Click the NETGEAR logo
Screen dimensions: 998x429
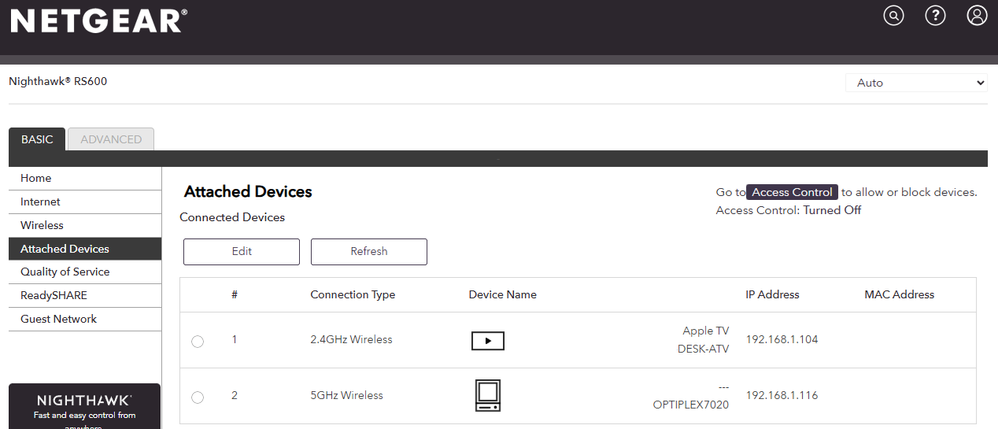pyautogui.click(x=98, y=20)
